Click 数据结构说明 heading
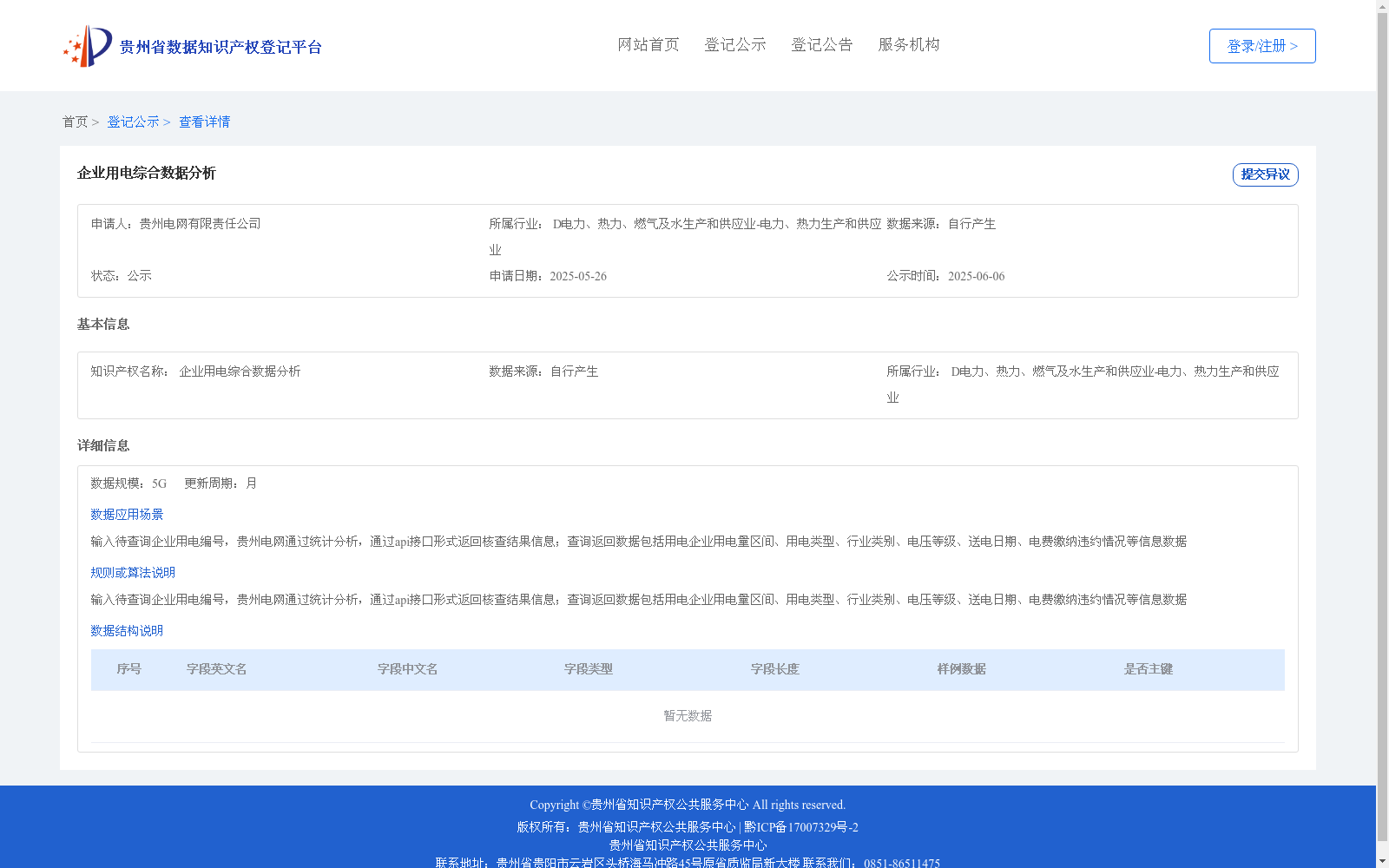1389x868 pixels. click(x=128, y=631)
